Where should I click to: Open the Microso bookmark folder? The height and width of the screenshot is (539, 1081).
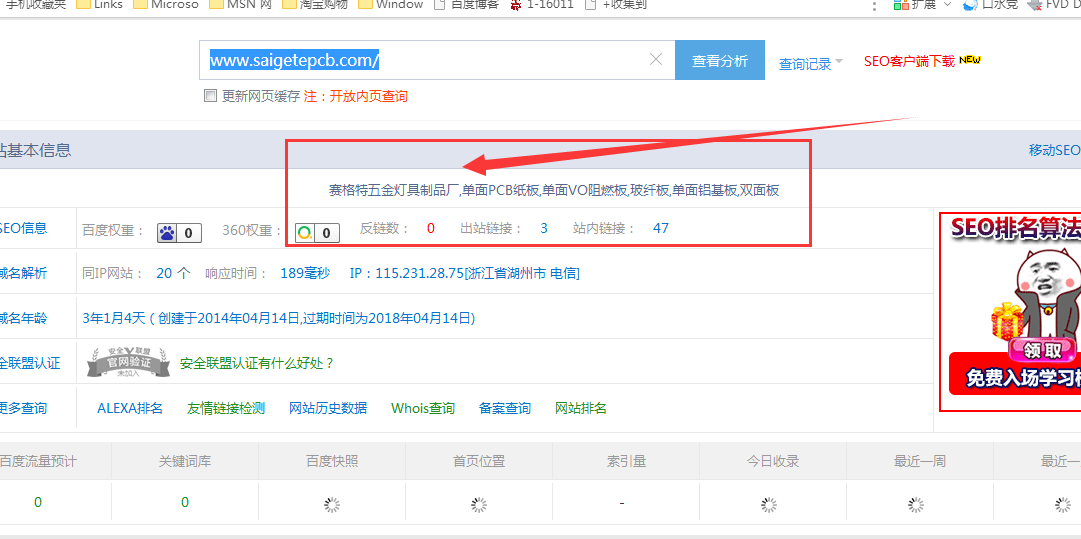click(165, 5)
